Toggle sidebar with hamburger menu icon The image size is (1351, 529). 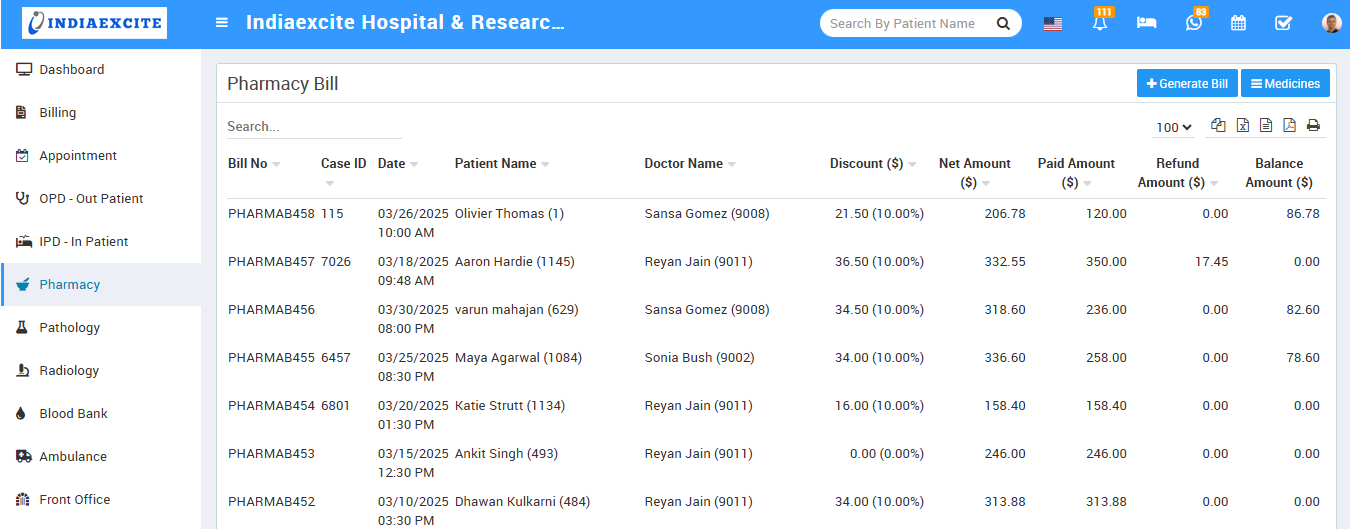(222, 23)
